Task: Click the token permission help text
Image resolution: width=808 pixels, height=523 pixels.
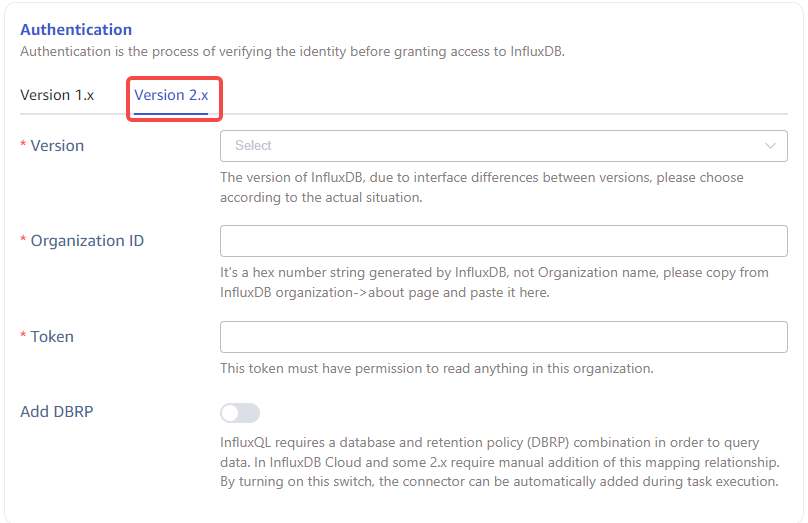Action: coord(436,368)
